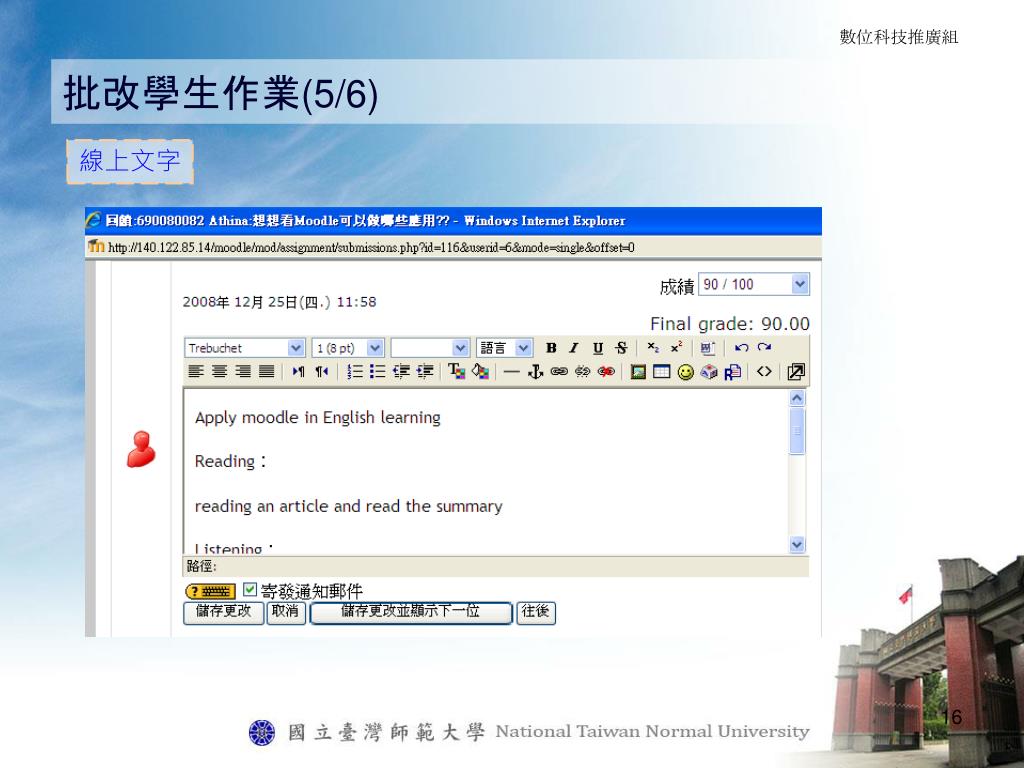Insert a numbered list
The width and height of the screenshot is (1024, 768).
(x=355, y=372)
